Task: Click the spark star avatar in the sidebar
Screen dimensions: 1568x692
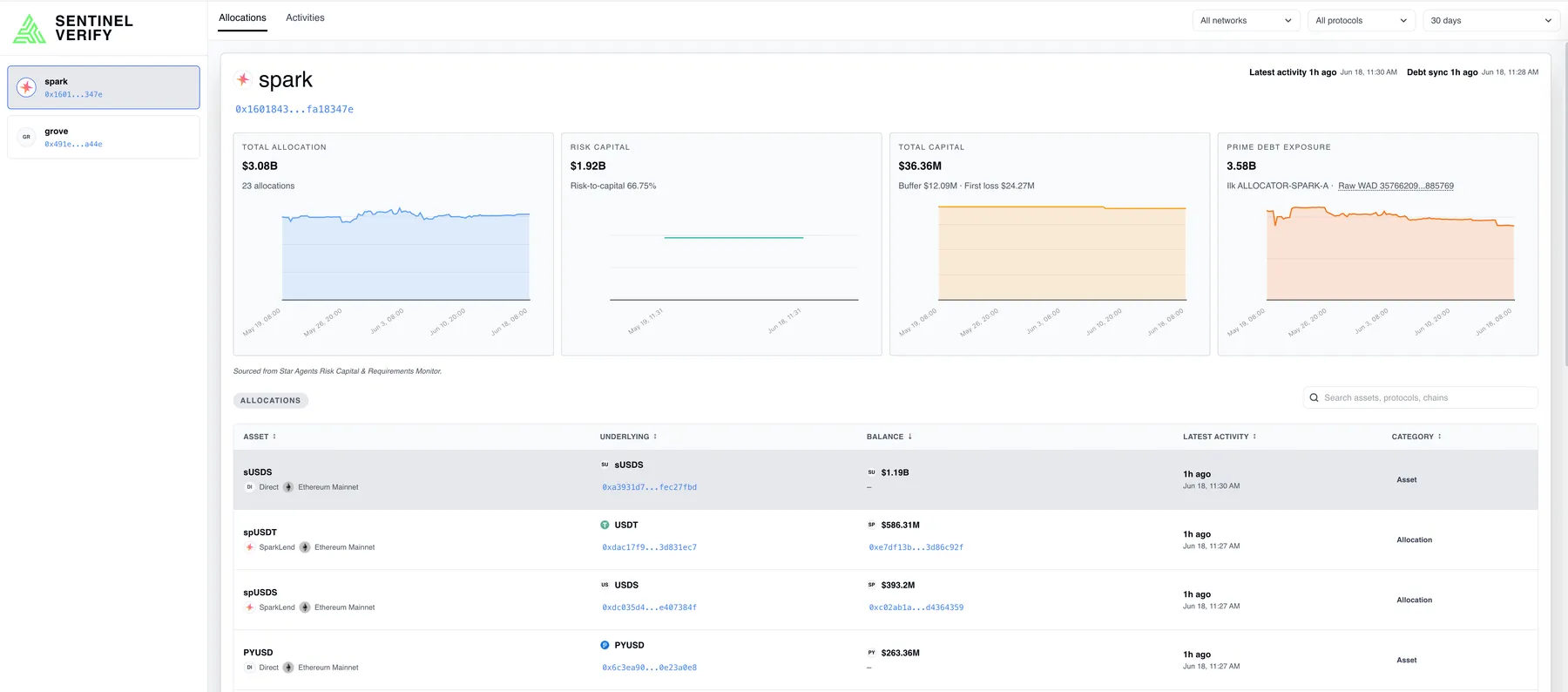Action: point(27,87)
